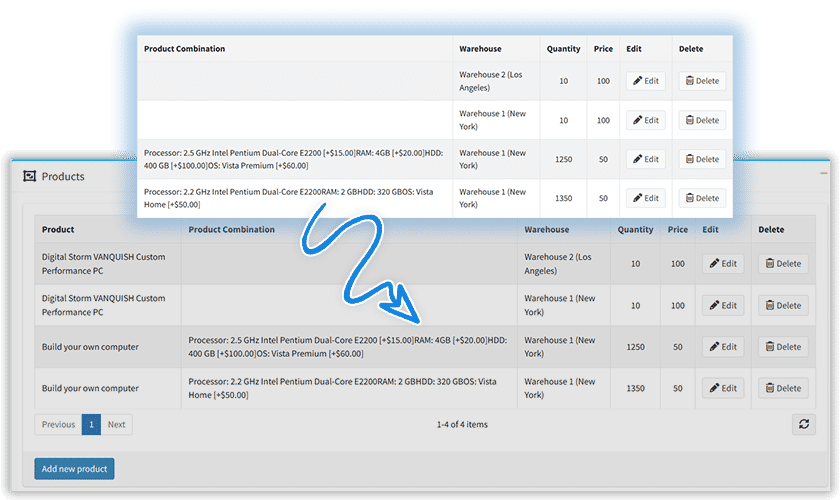Viewport: 840px width, 500px height.
Task: Click the 2.5 GHz Processor combination in the zoomed table
Action: tap(294, 159)
